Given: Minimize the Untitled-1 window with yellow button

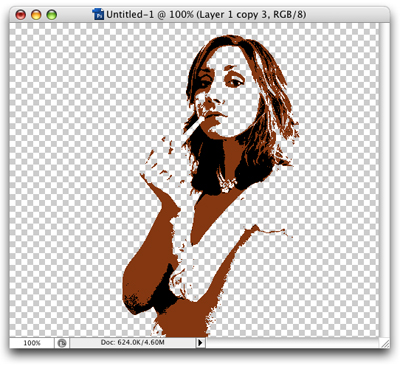Looking at the screenshot, I should [36, 15].
